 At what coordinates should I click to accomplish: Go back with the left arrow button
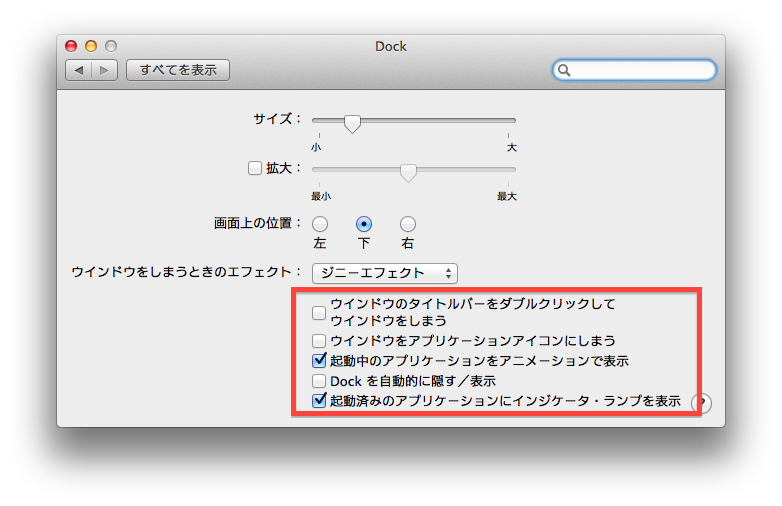click(x=79, y=70)
